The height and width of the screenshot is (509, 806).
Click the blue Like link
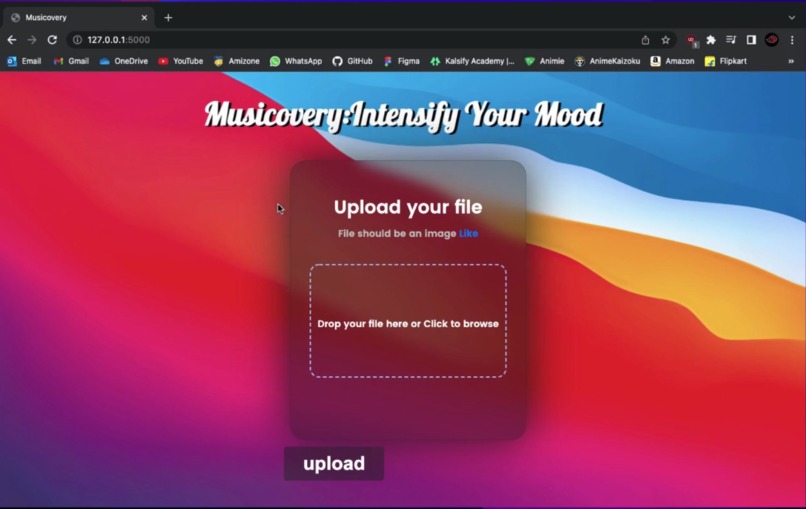(468, 233)
